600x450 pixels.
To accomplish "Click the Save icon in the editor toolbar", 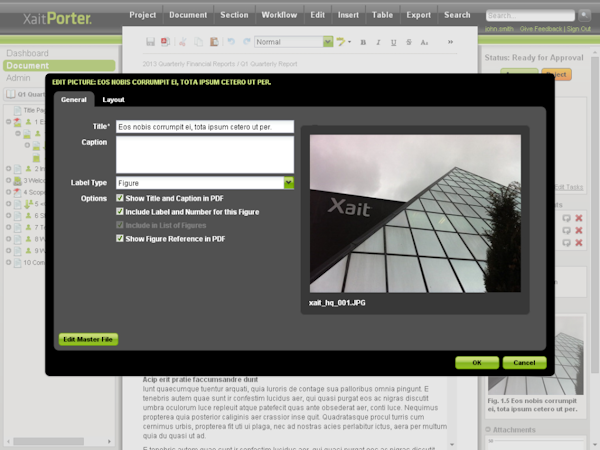I will 150,42.
